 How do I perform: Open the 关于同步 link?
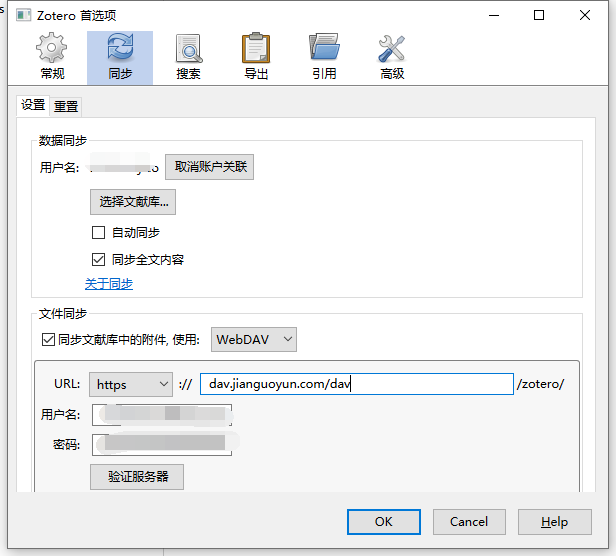pyautogui.click(x=109, y=284)
